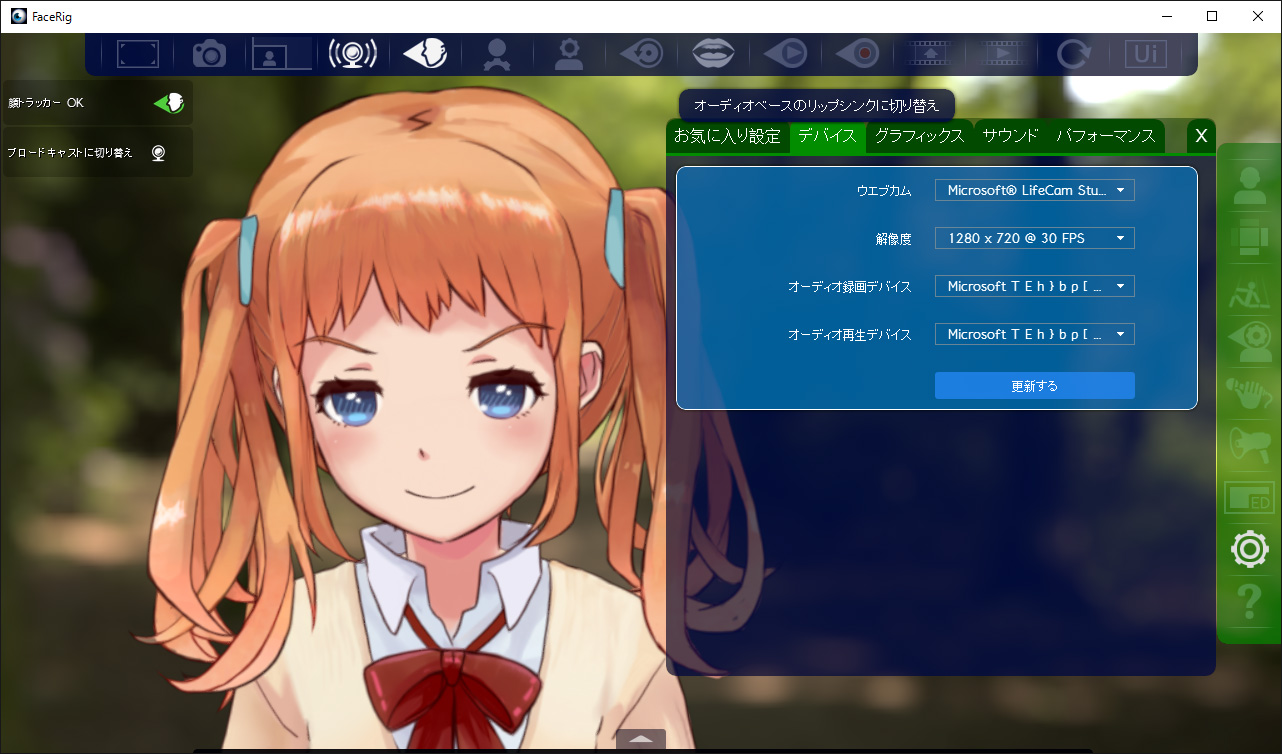Take a screenshot with the camera icon

209,54
